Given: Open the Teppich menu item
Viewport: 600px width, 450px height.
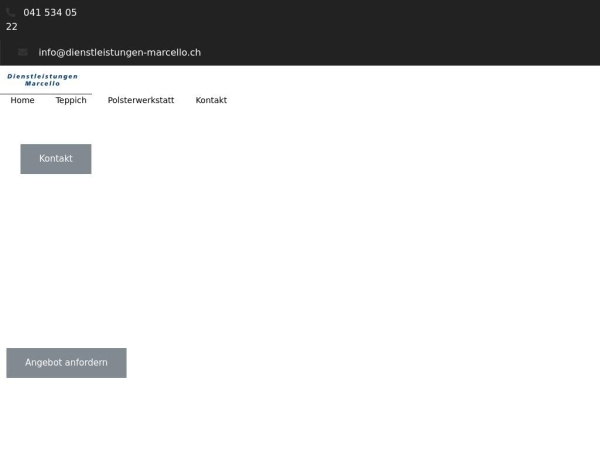Looking at the screenshot, I should pos(71,100).
